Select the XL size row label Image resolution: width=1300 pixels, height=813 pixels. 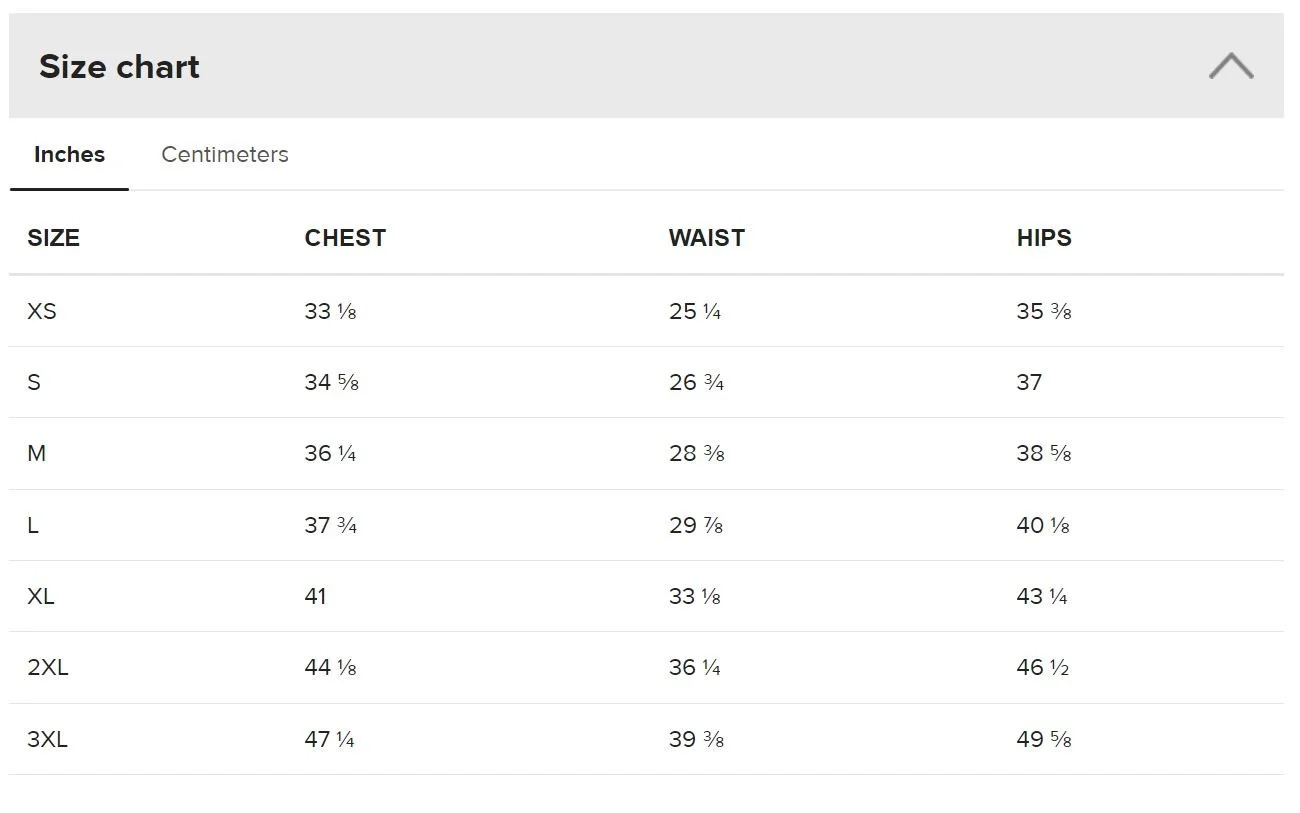tap(41, 596)
